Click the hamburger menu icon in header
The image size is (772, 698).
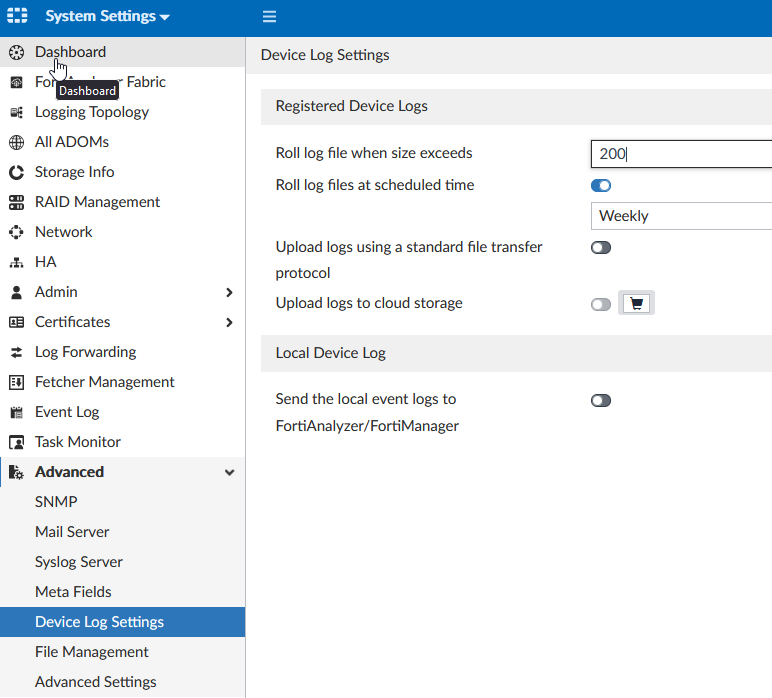[x=269, y=17]
